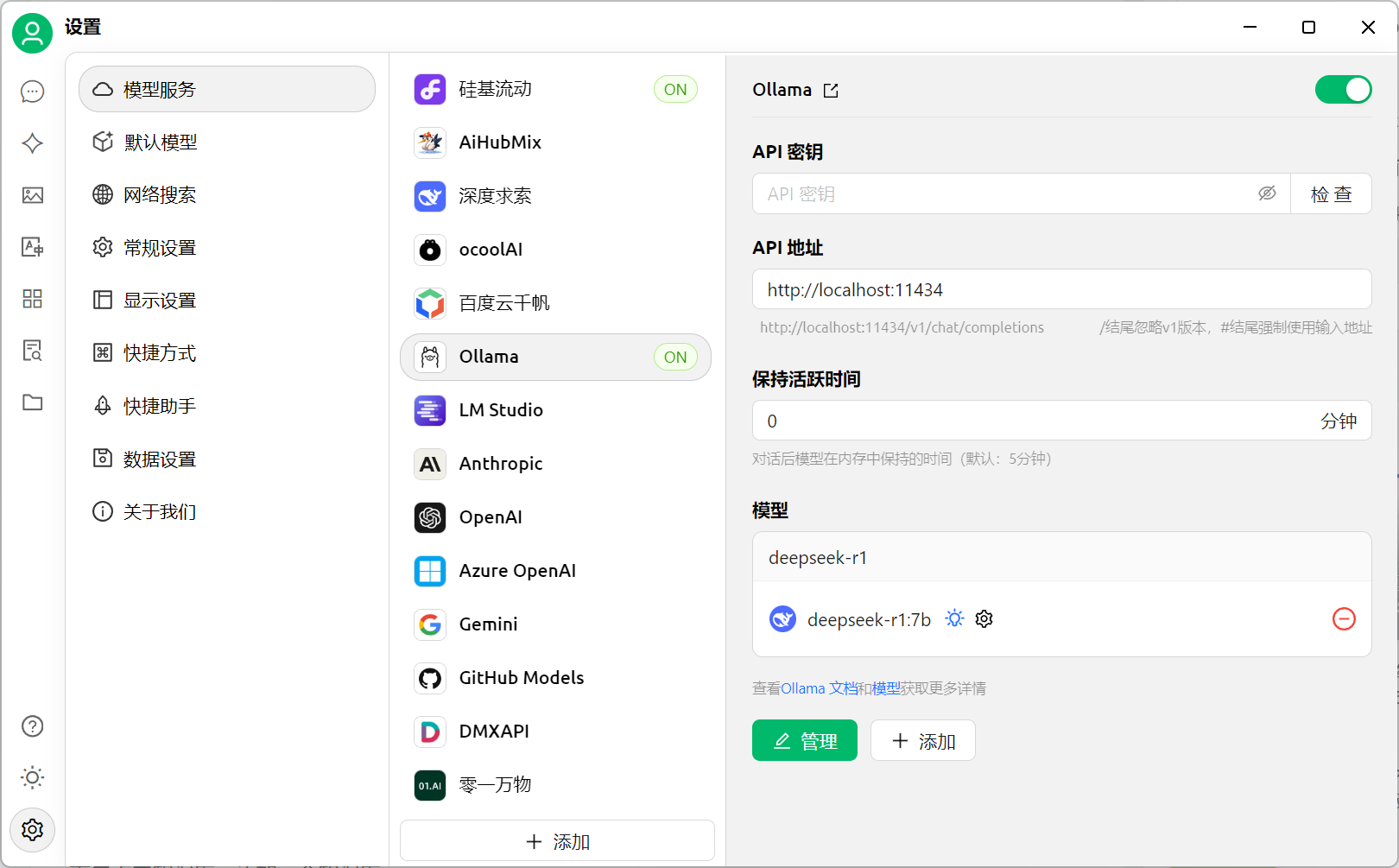
Task: Select 零一万物 provider
Action: pyautogui.click(x=555, y=785)
